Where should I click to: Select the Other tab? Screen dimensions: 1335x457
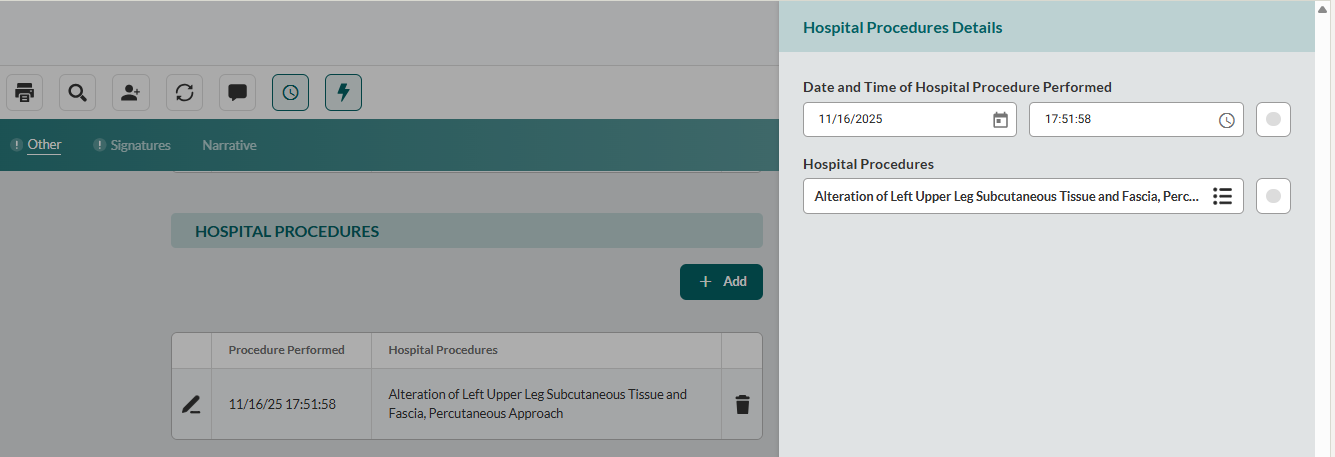pos(44,145)
